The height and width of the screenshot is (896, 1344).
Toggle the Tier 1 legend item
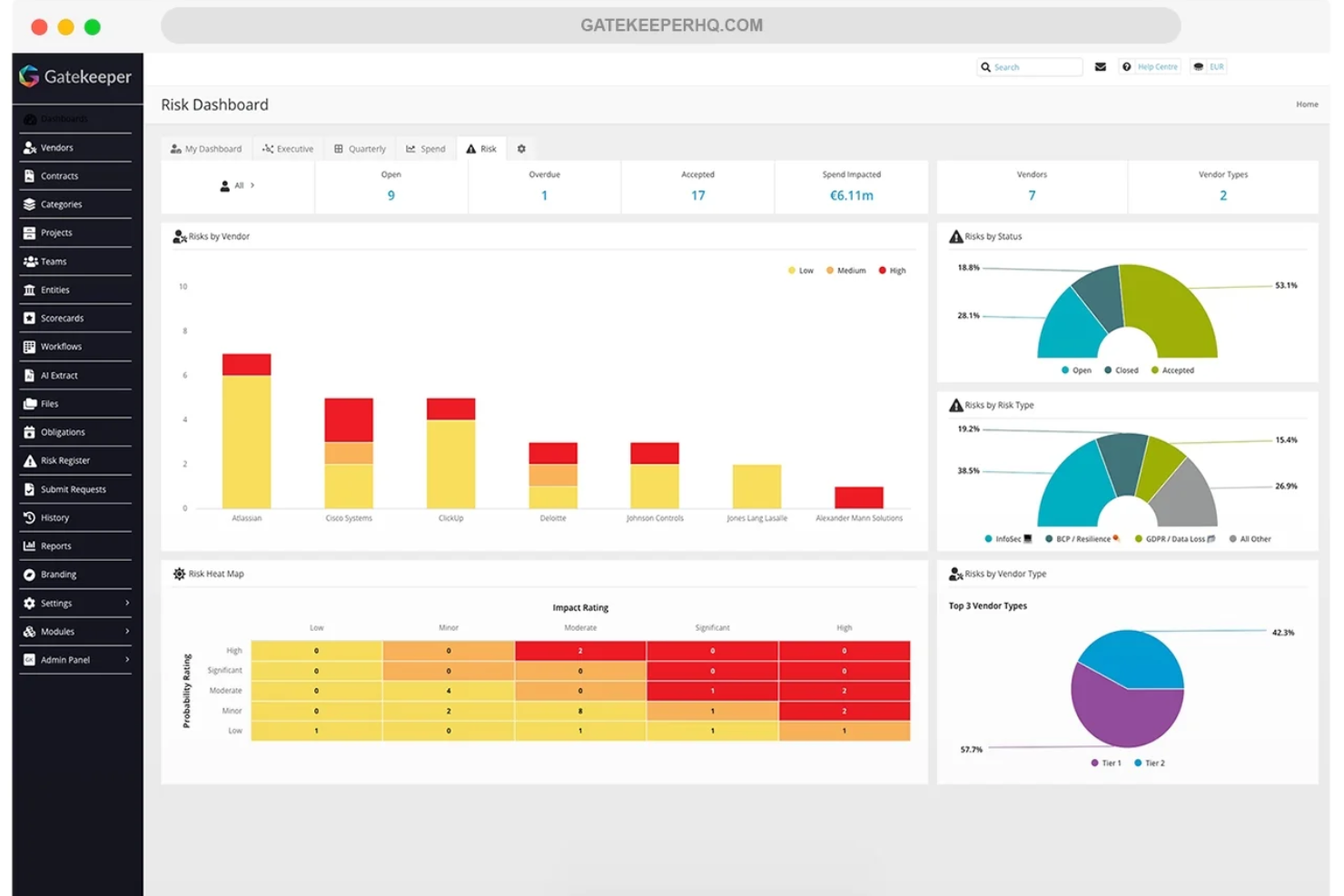pyautogui.click(x=1106, y=763)
